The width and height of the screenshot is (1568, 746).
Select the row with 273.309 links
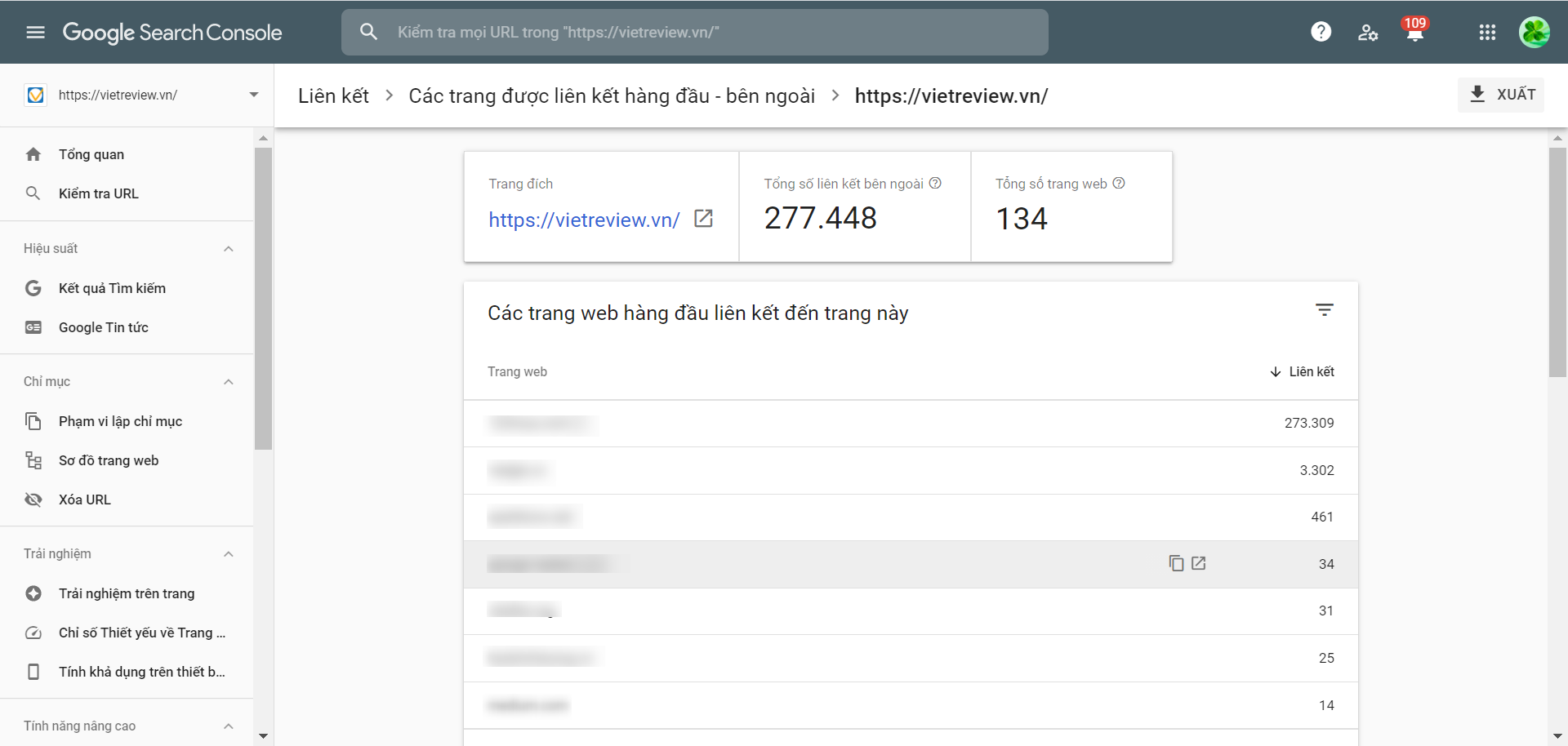[911, 424]
